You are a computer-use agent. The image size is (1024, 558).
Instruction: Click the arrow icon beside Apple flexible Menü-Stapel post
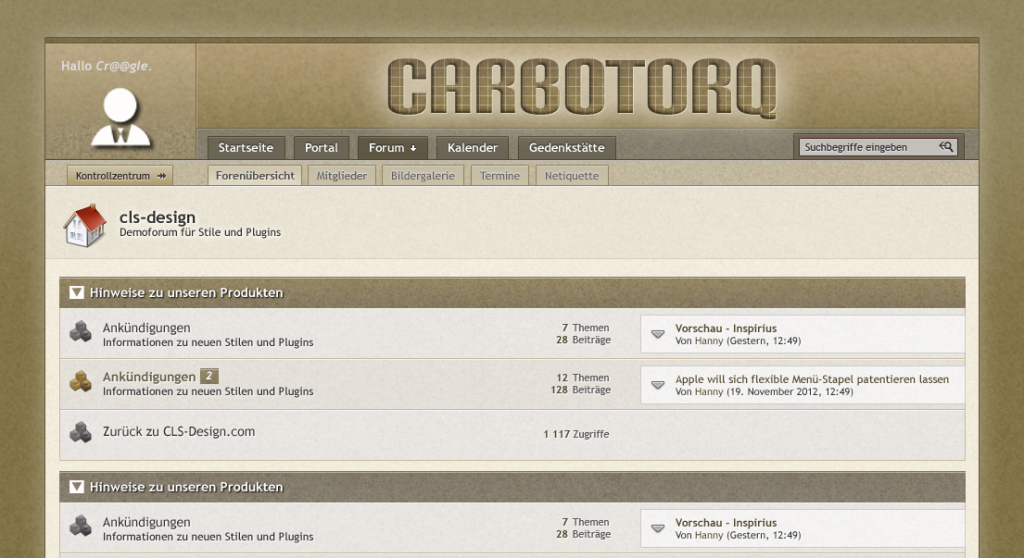[x=658, y=385]
